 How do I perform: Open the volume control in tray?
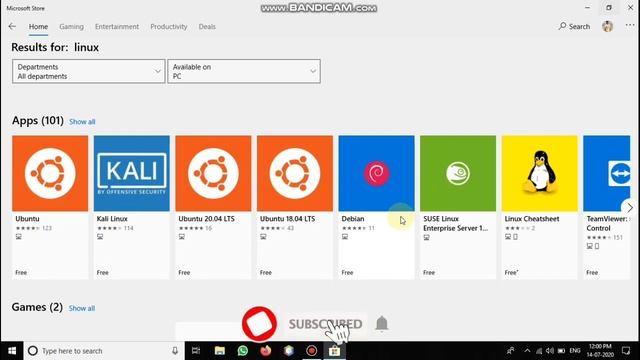tap(550, 351)
